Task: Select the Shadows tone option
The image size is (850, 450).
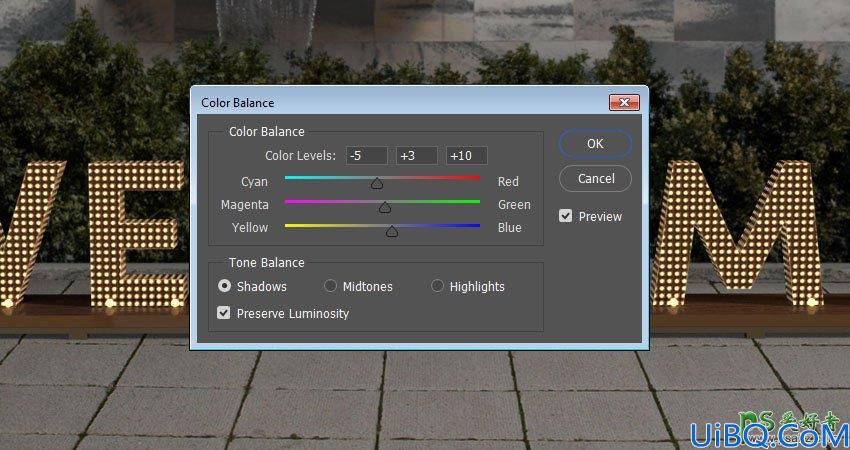Action: pyautogui.click(x=224, y=286)
